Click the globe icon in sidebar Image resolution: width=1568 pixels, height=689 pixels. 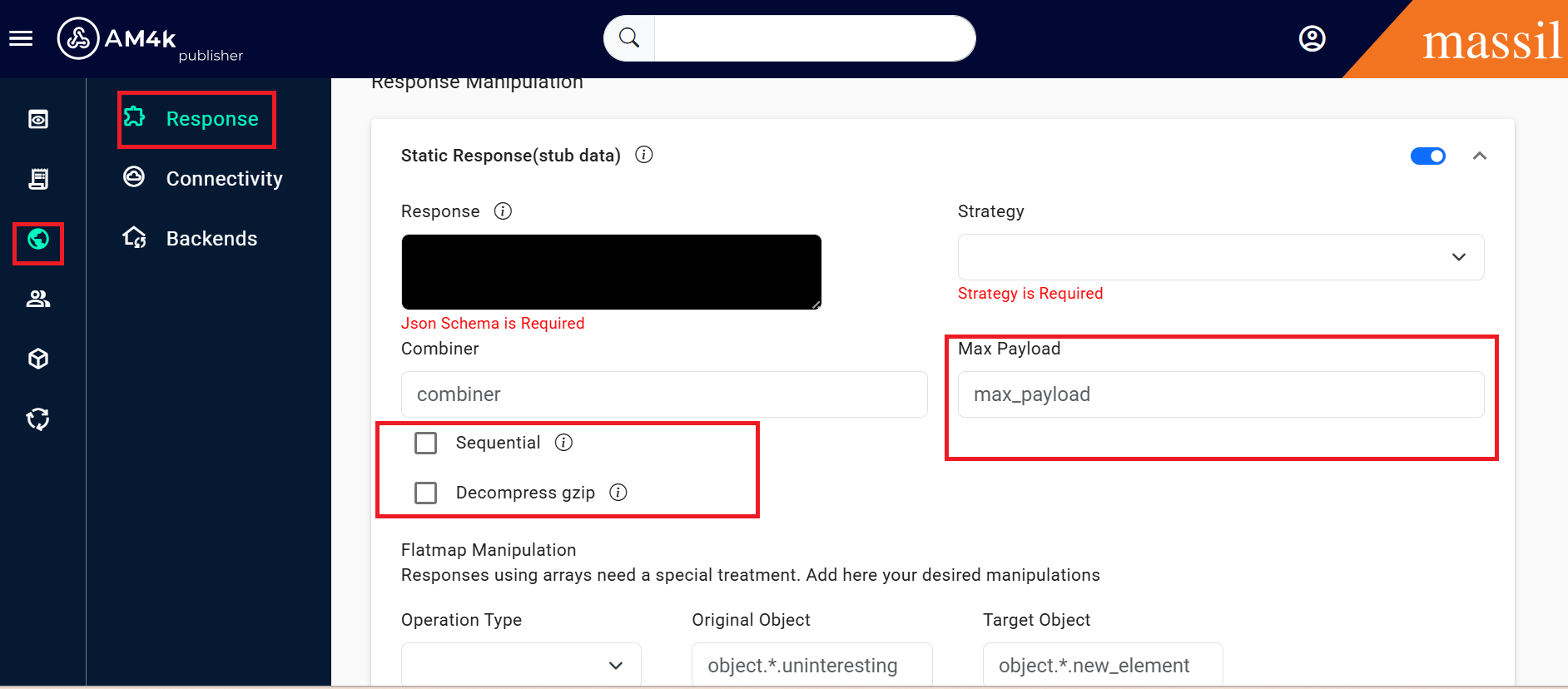coord(38,240)
